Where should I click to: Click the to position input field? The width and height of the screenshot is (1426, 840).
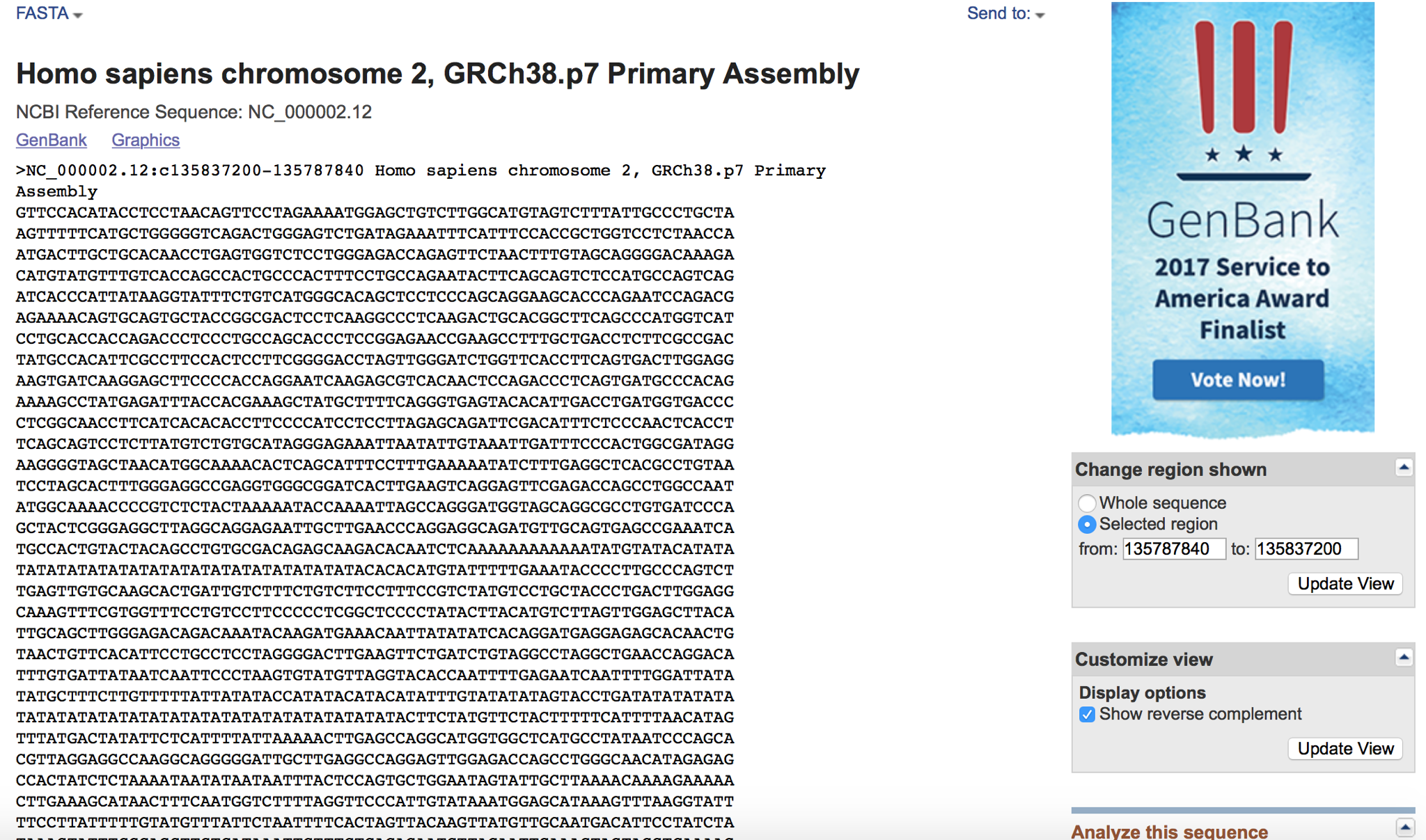(x=1306, y=549)
